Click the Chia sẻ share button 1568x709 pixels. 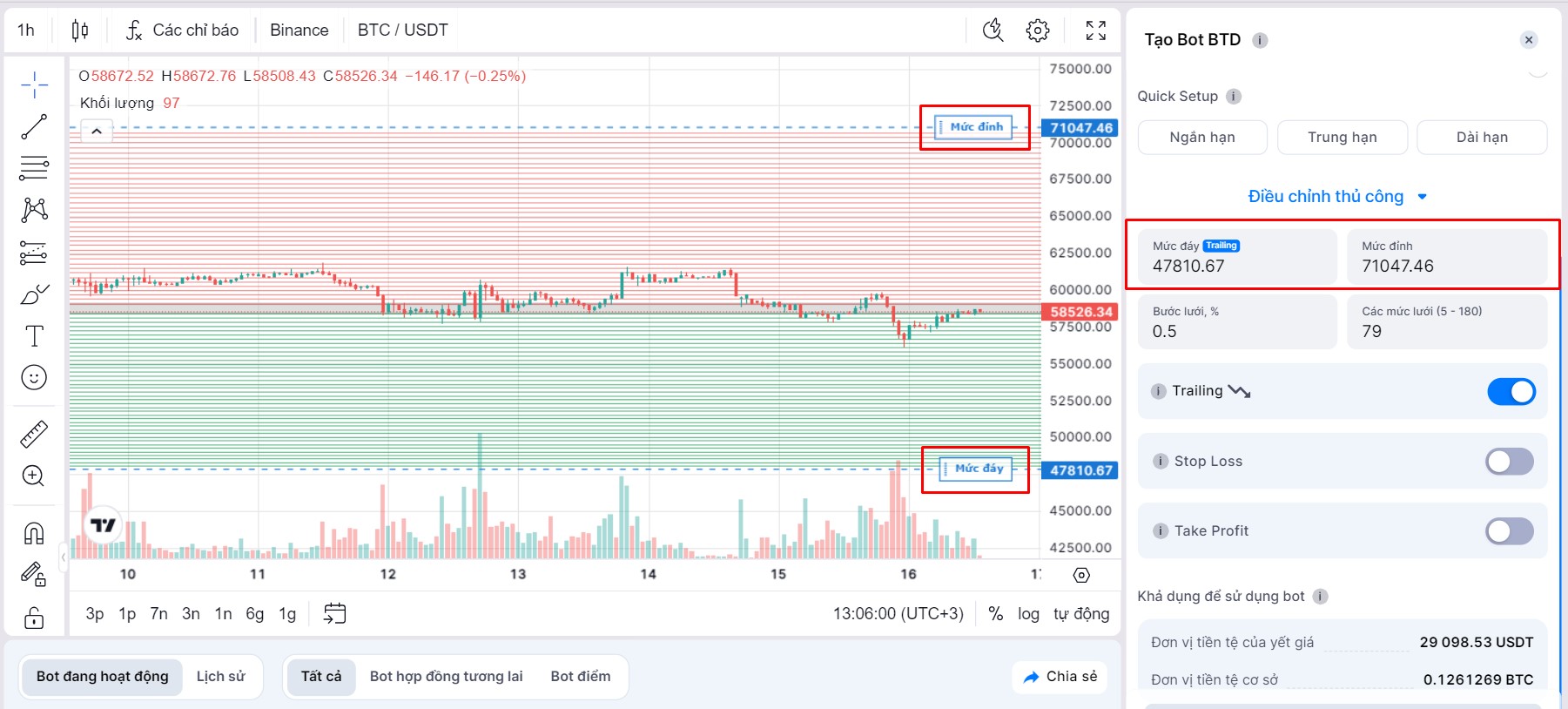(1060, 677)
